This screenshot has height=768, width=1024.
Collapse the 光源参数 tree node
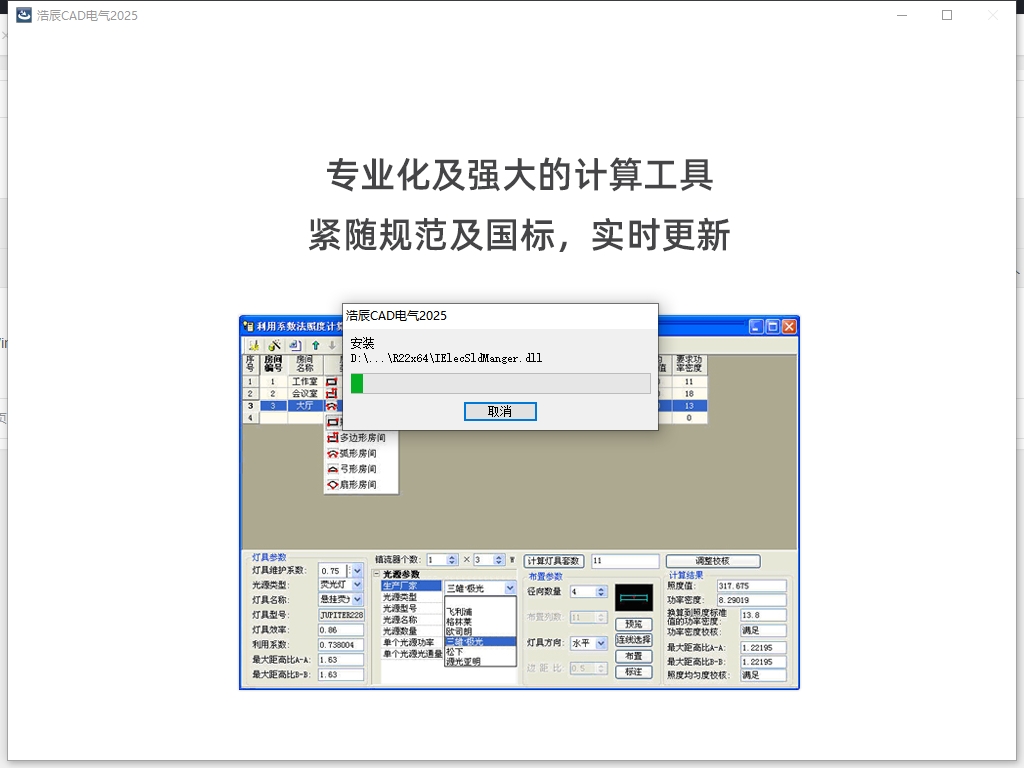pyautogui.click(x=376, y=574)
